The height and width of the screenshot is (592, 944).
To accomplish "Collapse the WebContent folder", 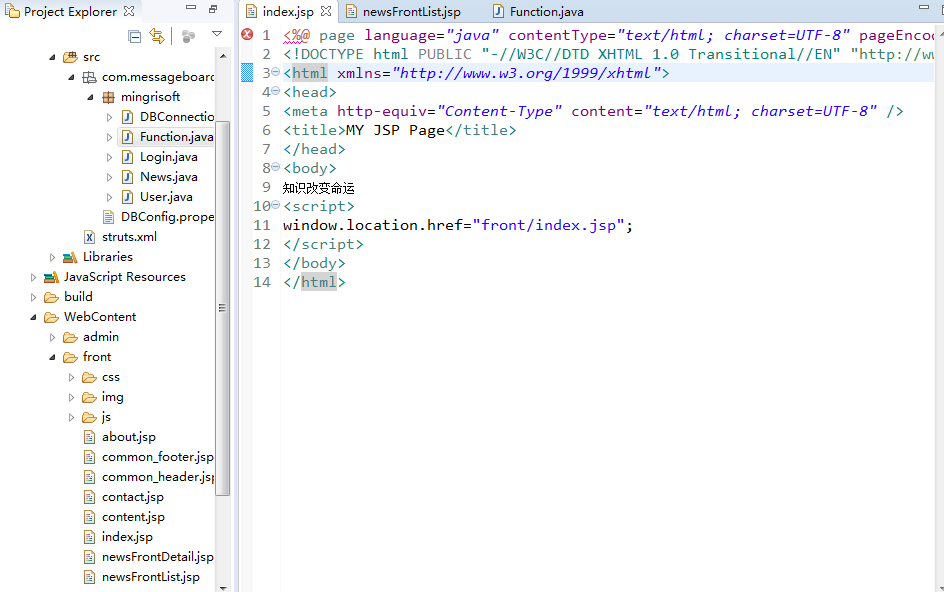I will pos(33,317).
